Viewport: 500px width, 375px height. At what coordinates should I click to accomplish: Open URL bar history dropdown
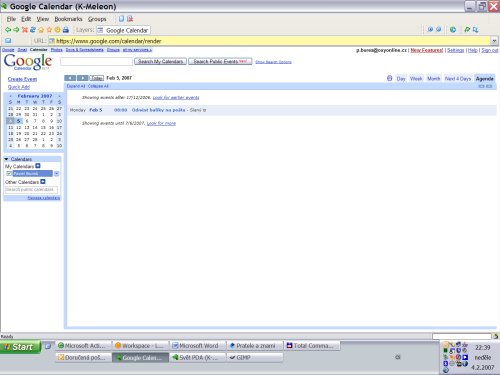click(494, 41)
